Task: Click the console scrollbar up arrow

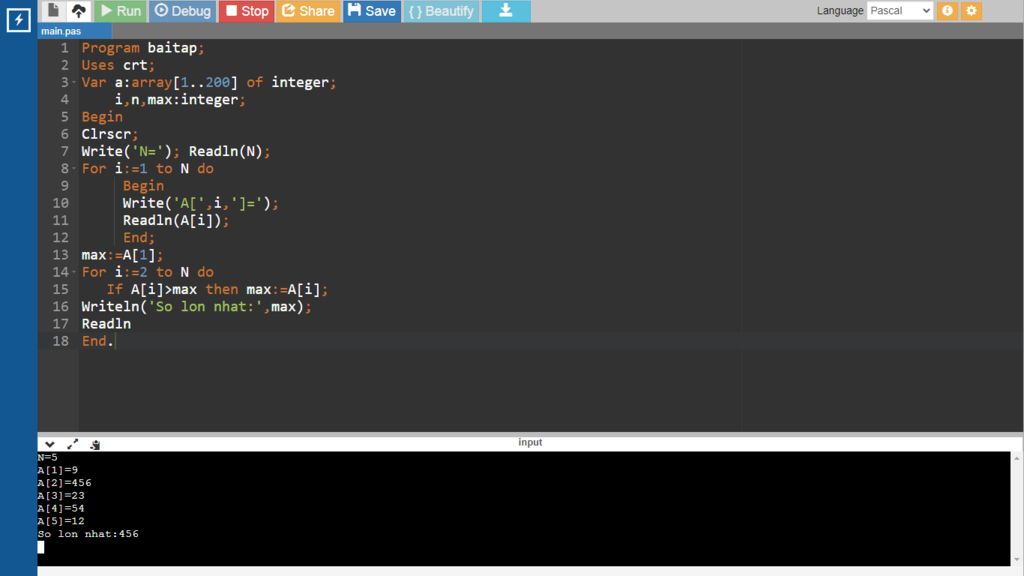Action: (1017, 458)
